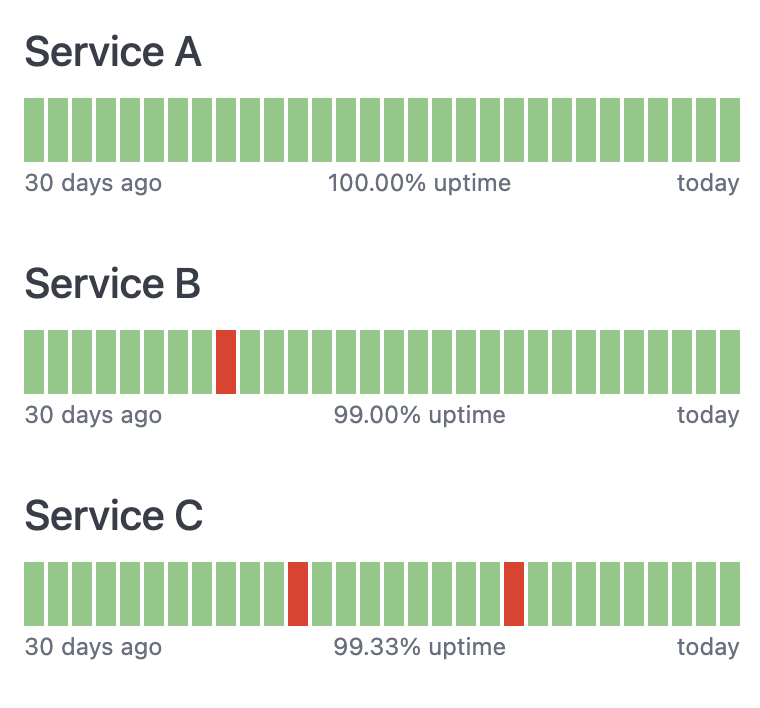Image resolution: width=760 pixels, height=708 pixels.
Task: Click the Service A heading
Action: click(113, 52)
